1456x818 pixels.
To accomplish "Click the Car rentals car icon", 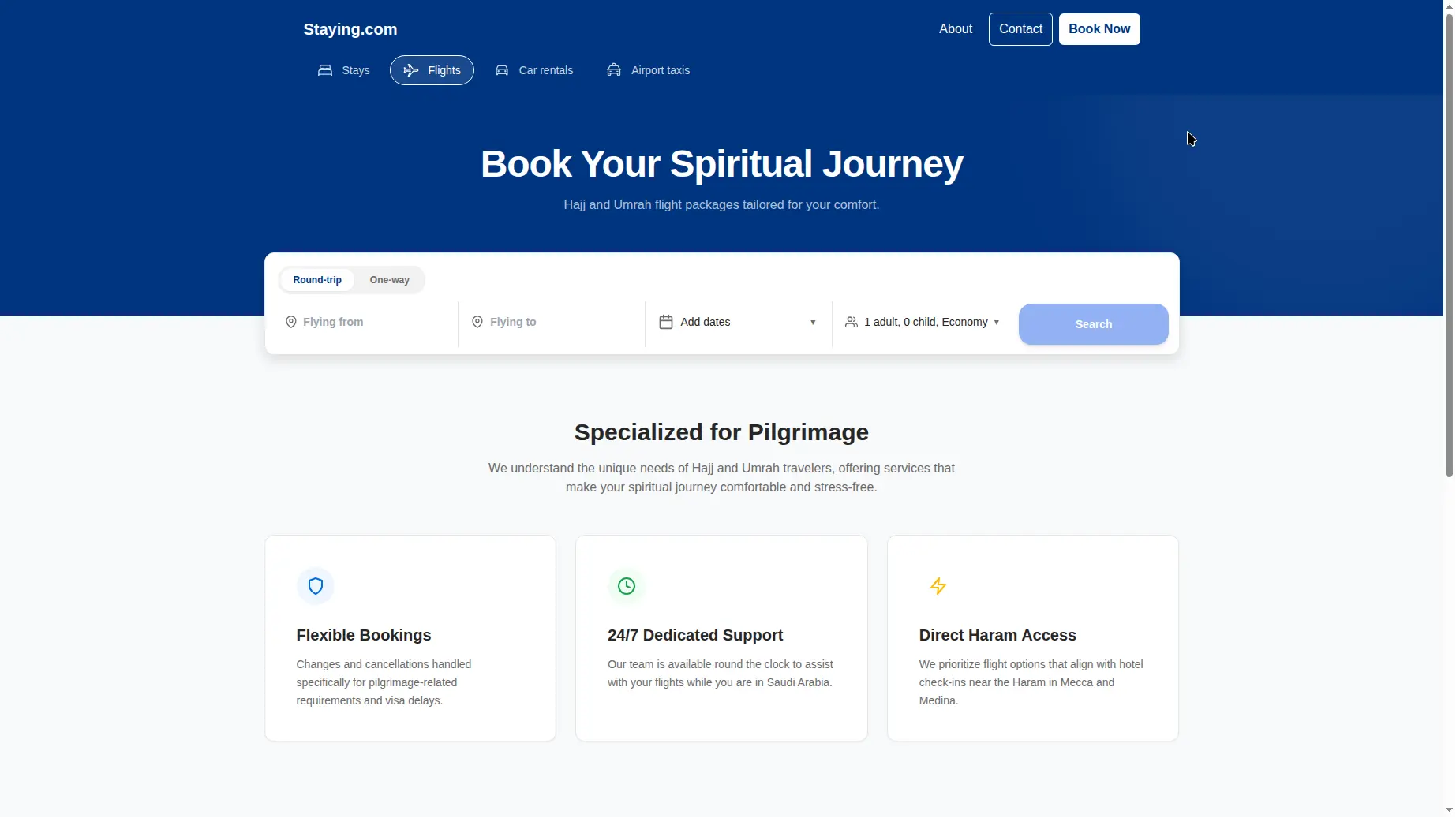I will coord(502,70).
